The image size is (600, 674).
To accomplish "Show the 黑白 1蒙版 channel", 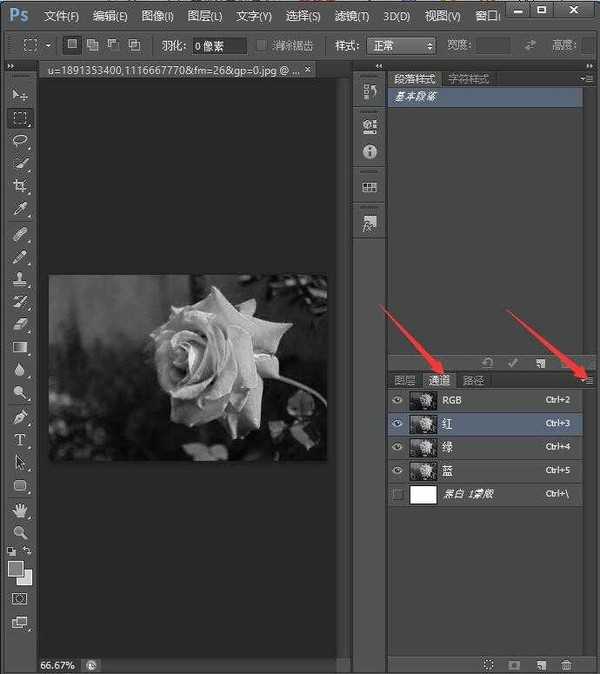I will pyautogui.click(x=398, y=494).
